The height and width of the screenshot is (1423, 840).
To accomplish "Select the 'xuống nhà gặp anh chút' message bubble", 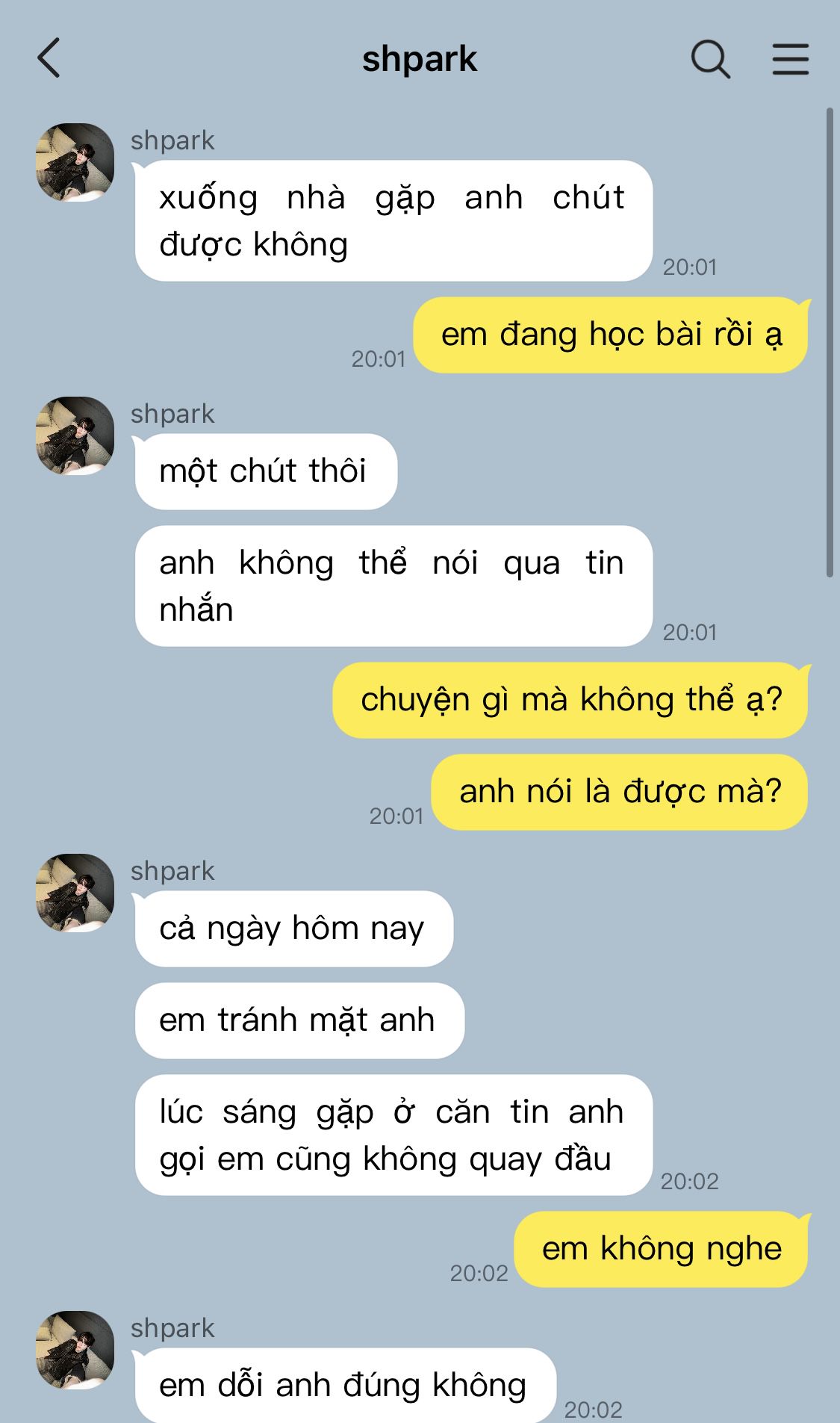I will click(393, 221).
